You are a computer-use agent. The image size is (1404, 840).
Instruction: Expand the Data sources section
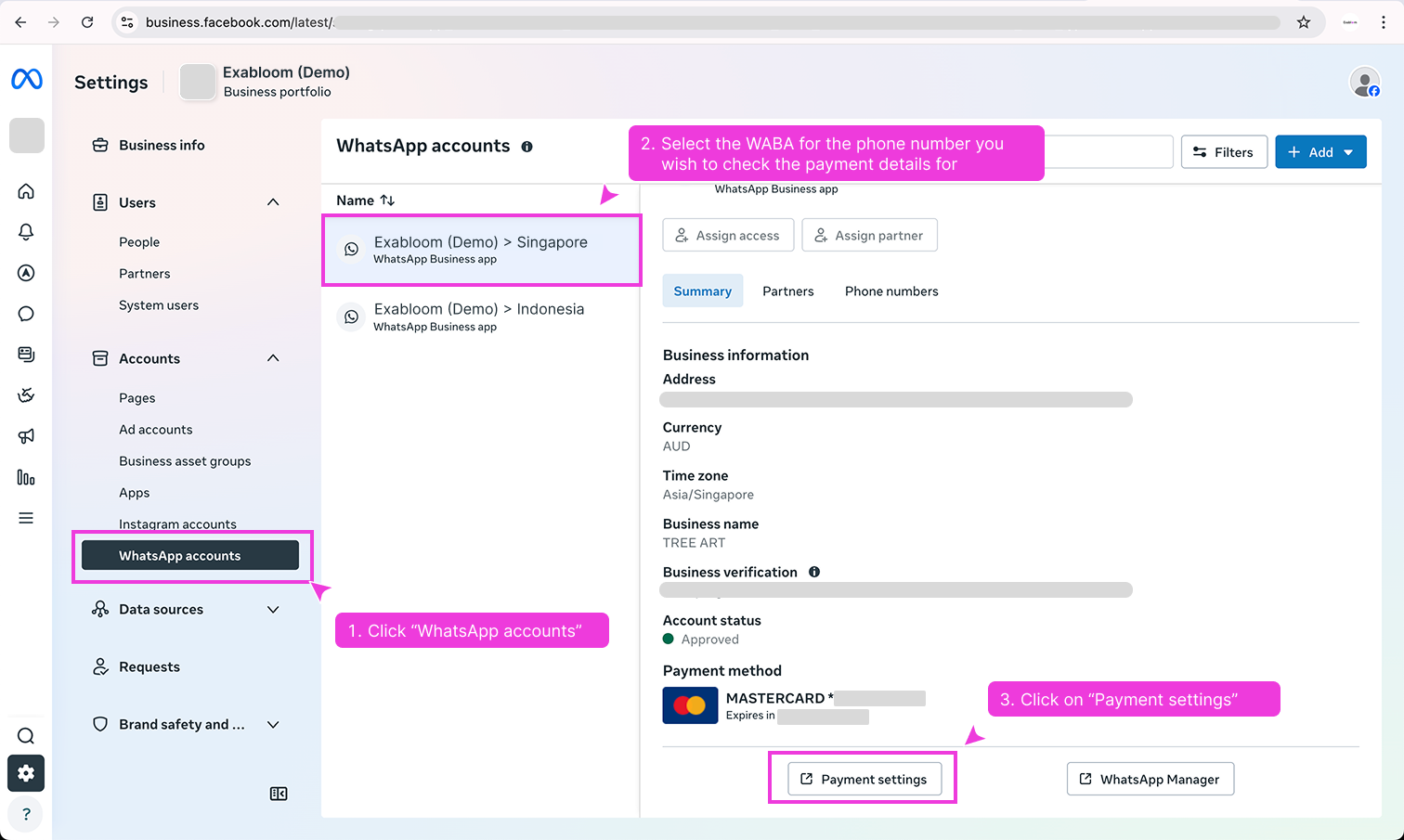point(272,609)
